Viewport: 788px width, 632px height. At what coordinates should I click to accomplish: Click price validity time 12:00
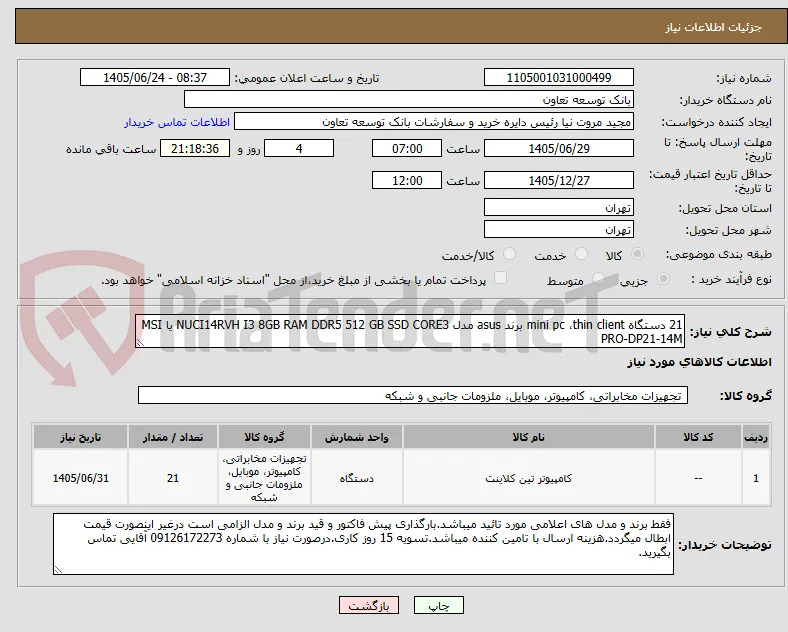click(407, 180)
